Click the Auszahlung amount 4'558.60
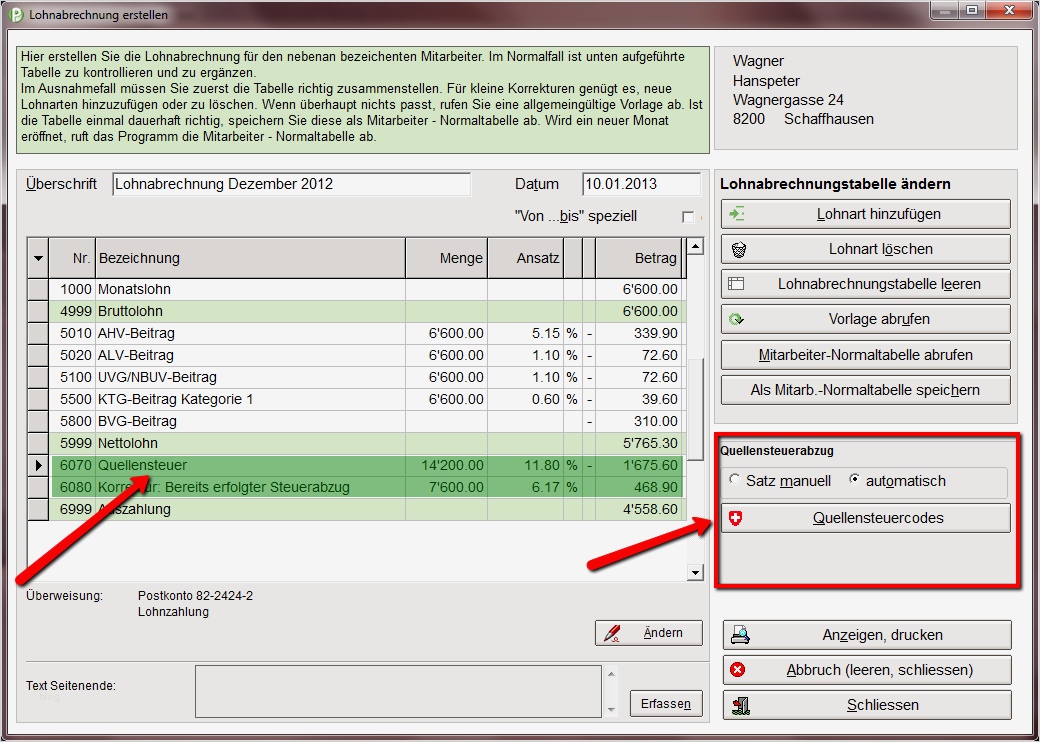This screenshot has width=1040, height=742. [x=651, y=509]
